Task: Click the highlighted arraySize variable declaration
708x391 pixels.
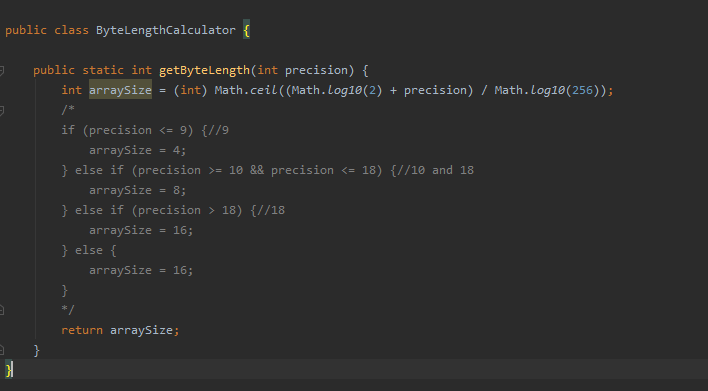Action: pos(120,90)
